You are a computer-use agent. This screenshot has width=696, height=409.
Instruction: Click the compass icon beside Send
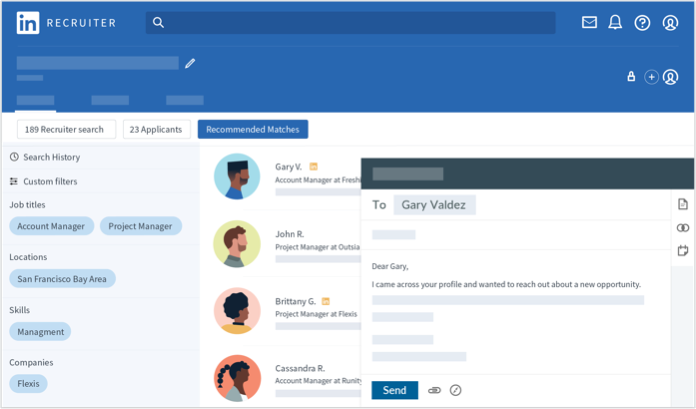click(455, 390)
